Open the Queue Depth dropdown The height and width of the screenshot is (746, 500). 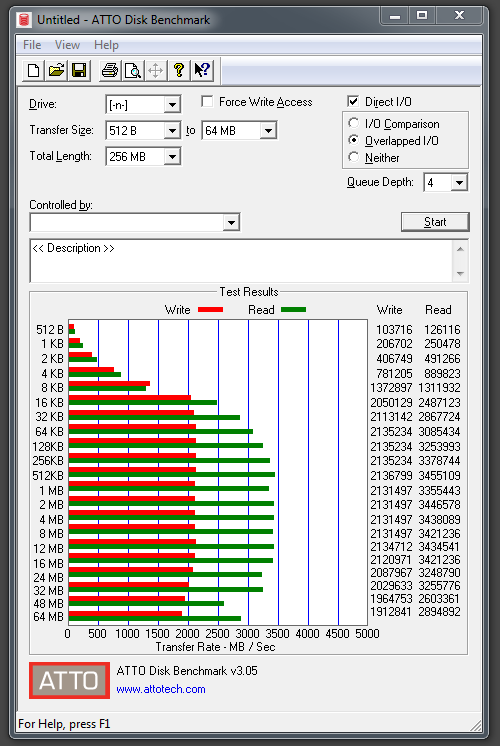(x=459, y=183)
